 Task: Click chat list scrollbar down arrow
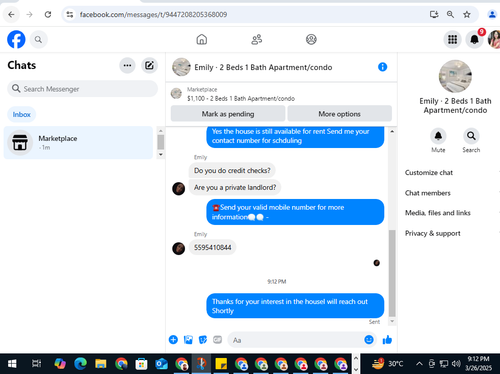tap(161, 154)
